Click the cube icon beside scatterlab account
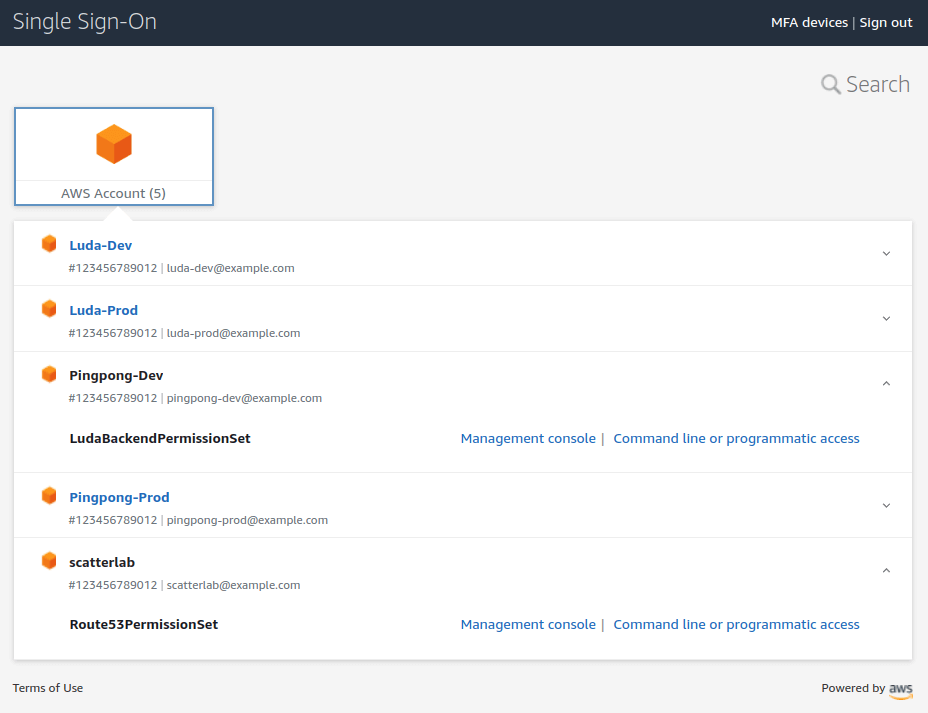The width and height of the screenshot is (928, 713). 49,561
